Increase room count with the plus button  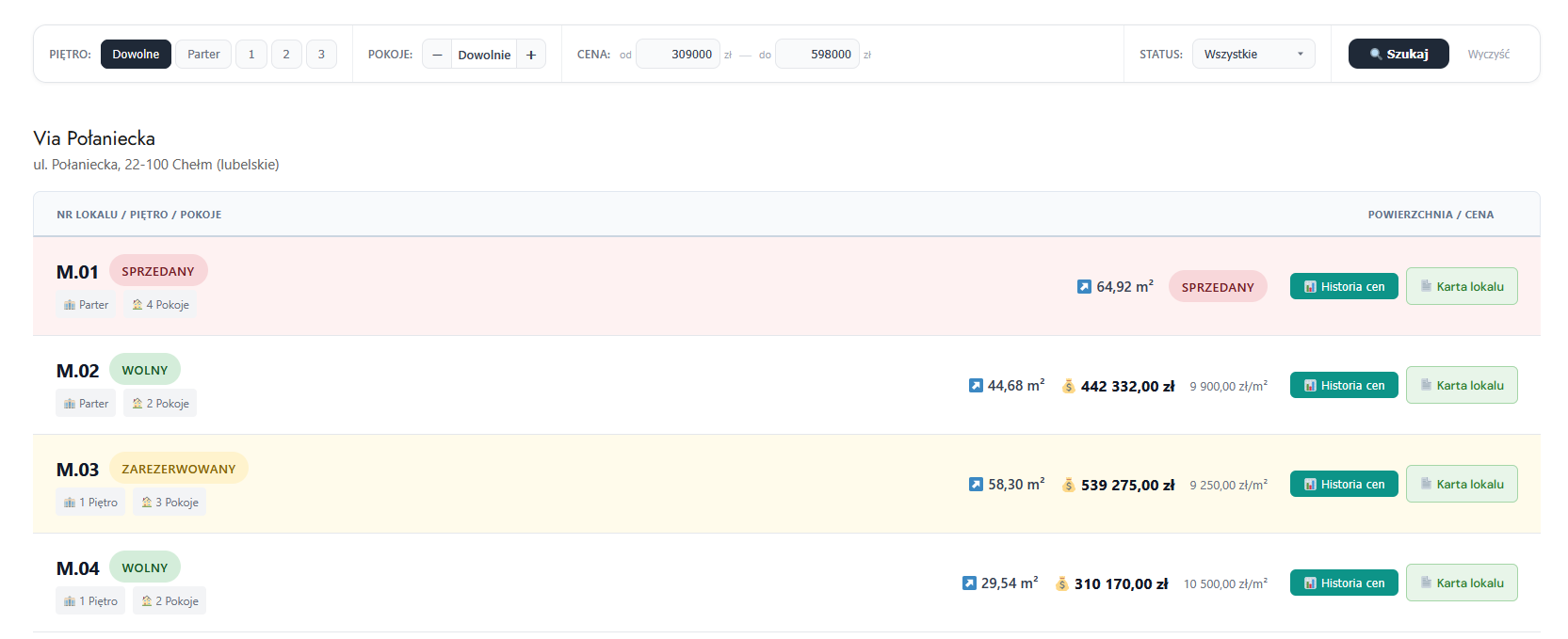[x=531, y=55]
